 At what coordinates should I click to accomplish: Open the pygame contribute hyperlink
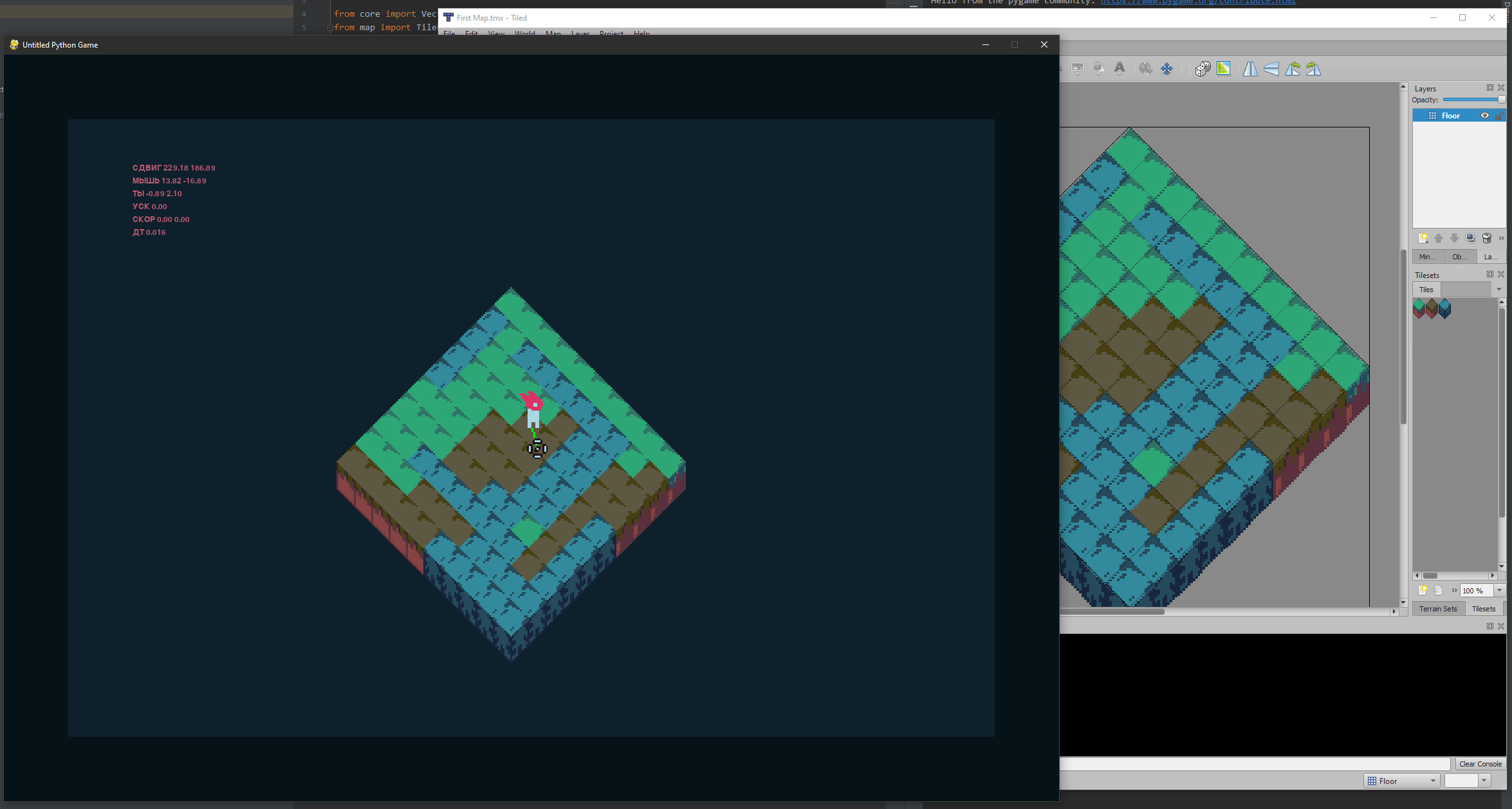tap(1198, 3)
